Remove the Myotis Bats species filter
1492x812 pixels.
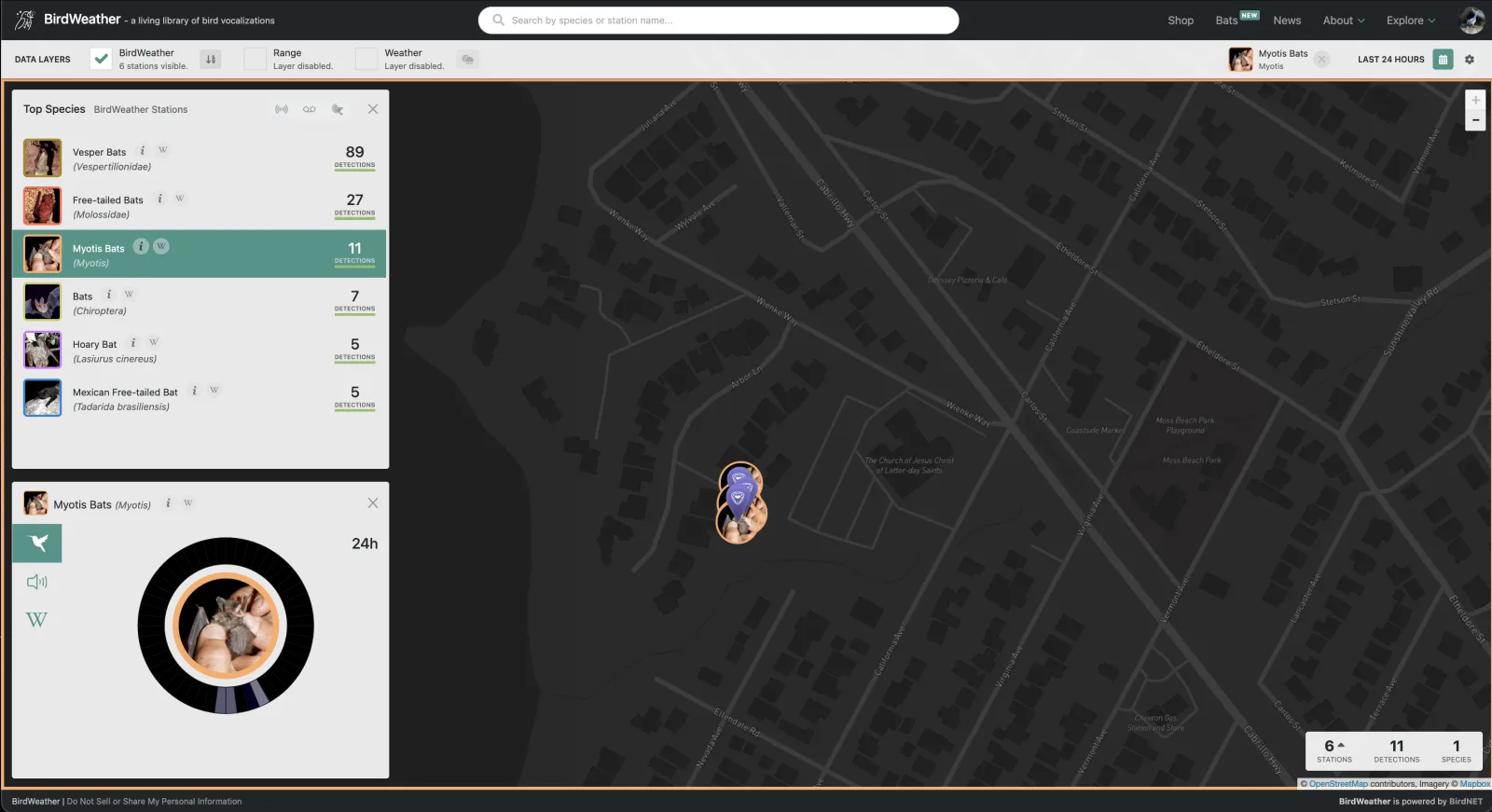[x=1321, y=60]
